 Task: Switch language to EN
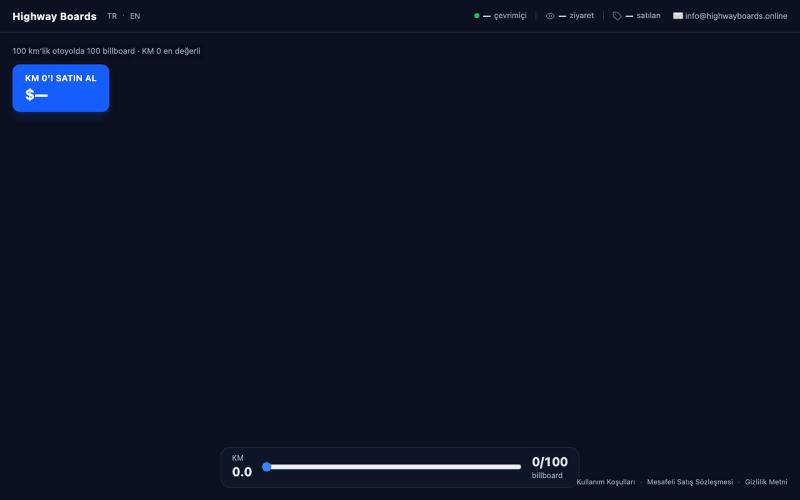(x=135, y=16)
